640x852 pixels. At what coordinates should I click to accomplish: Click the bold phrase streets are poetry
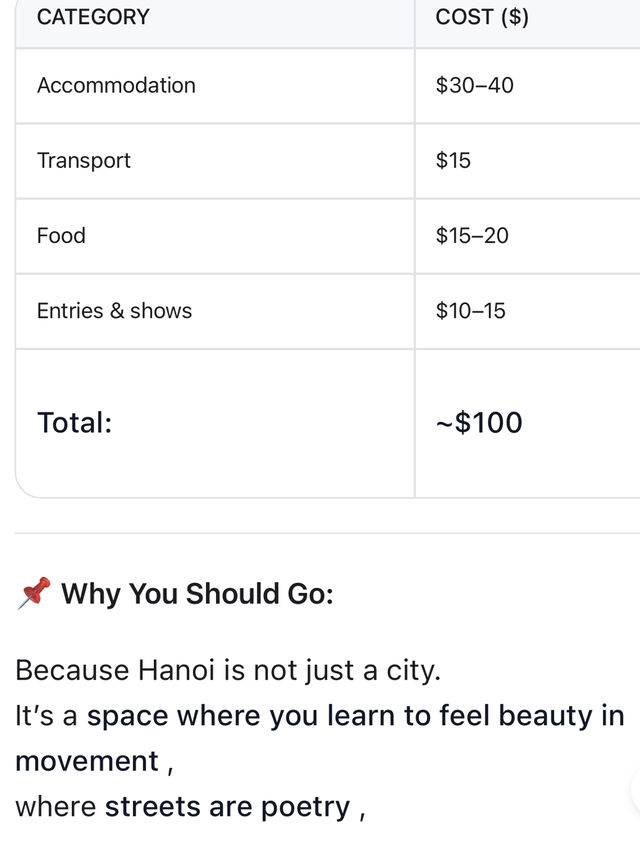(x=227, y=807)
